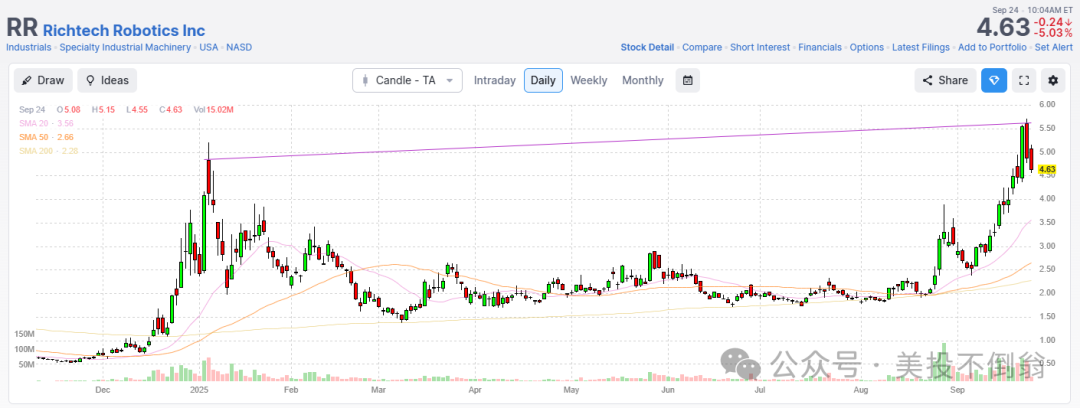1080x408 pixels.
Task: Click the Vol 15.02M value in the legend
Action: click(213, 110)
